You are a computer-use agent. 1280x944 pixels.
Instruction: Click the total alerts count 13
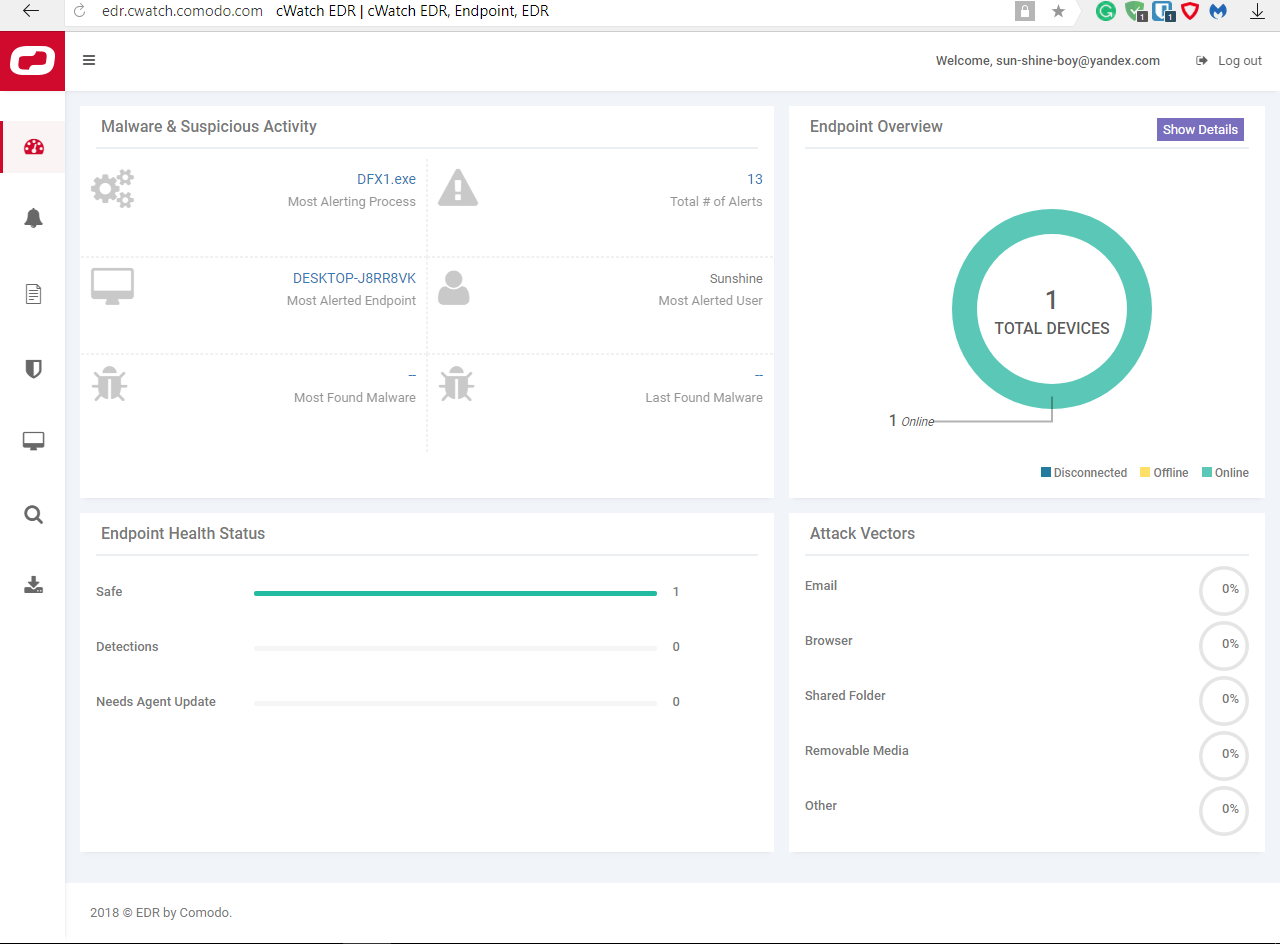click(x=754, y=179)
